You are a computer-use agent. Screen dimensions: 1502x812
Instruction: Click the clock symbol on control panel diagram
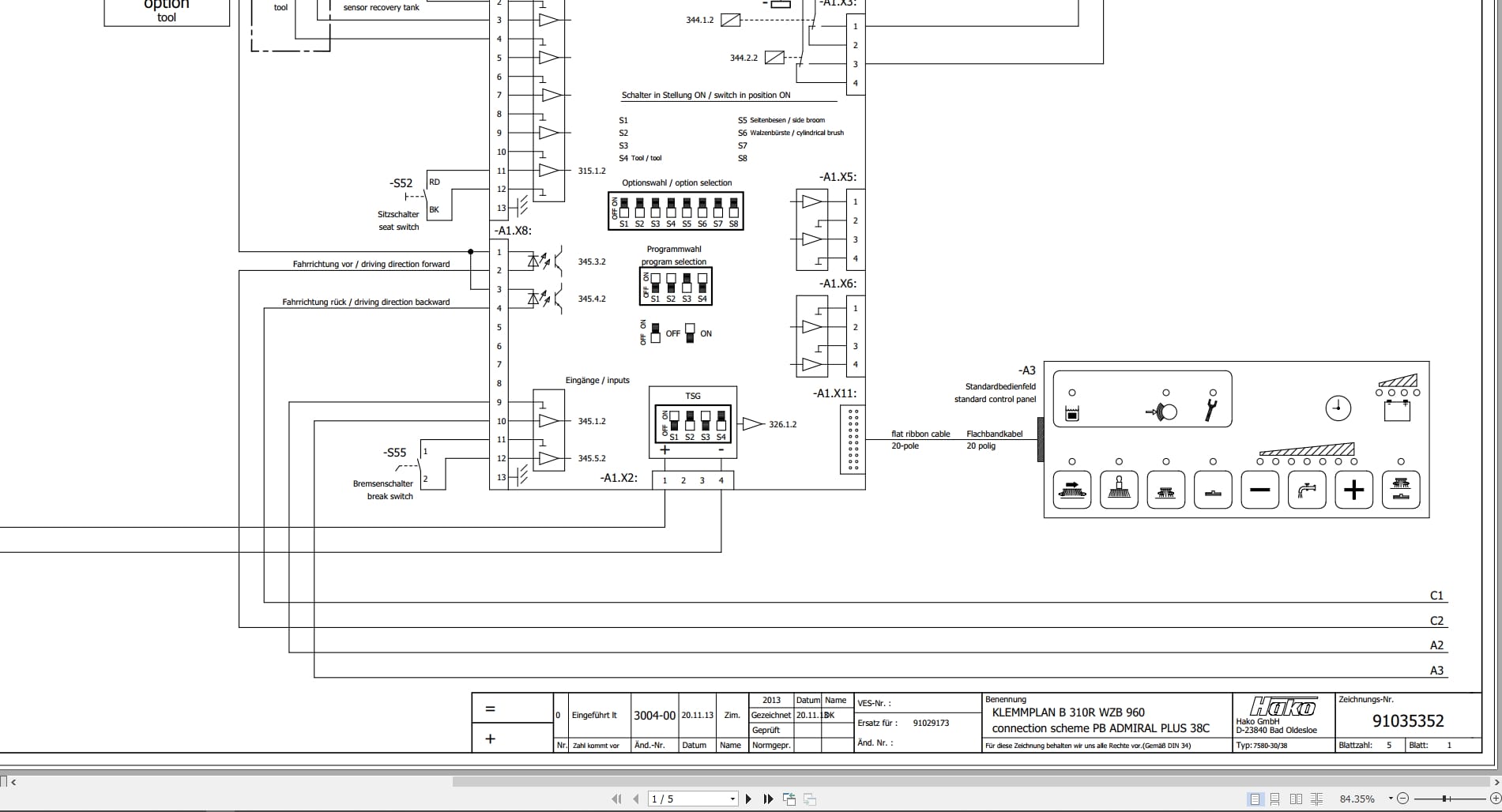[x=1338, y=408]
